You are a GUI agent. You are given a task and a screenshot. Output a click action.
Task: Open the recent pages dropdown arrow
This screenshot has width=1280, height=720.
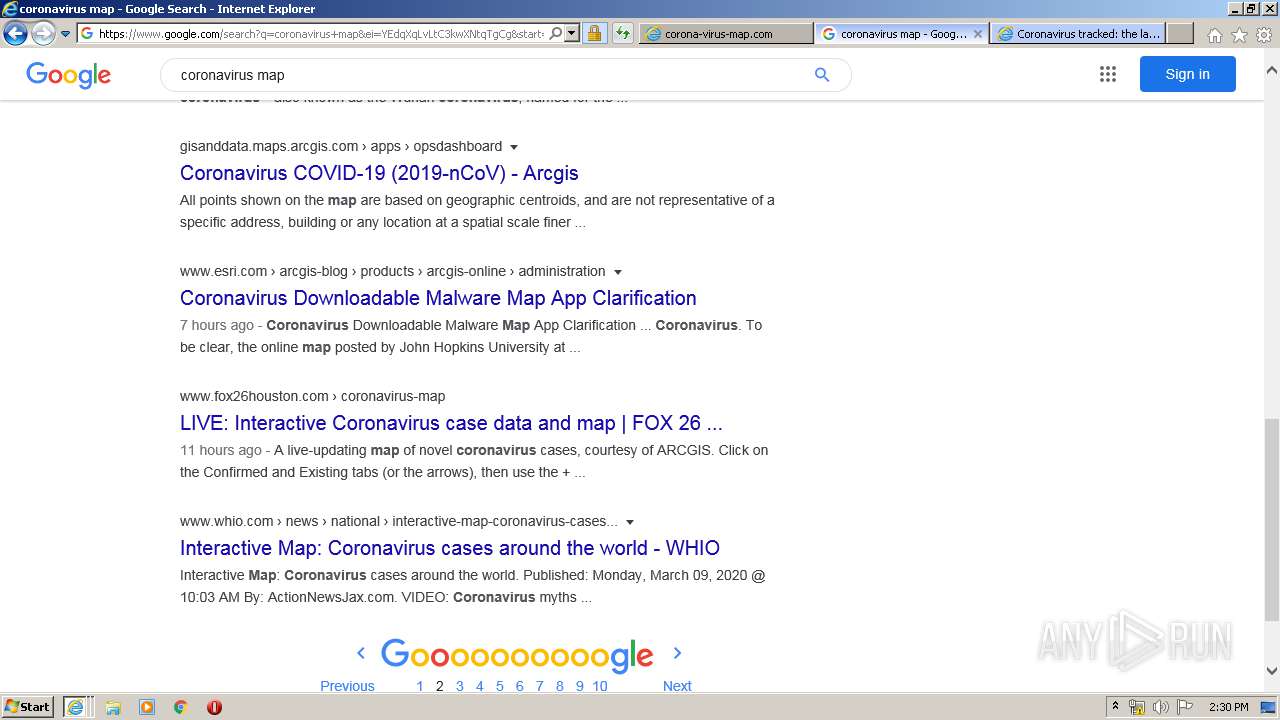coord(66,34)
